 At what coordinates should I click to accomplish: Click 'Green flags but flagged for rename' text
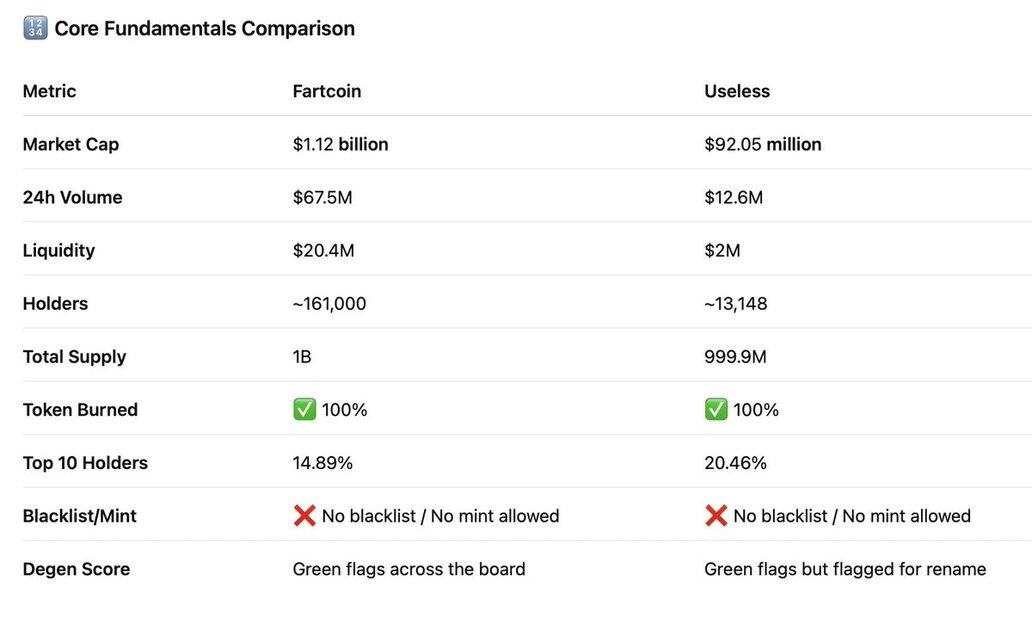pyautogui.click(x=845, y=569)
